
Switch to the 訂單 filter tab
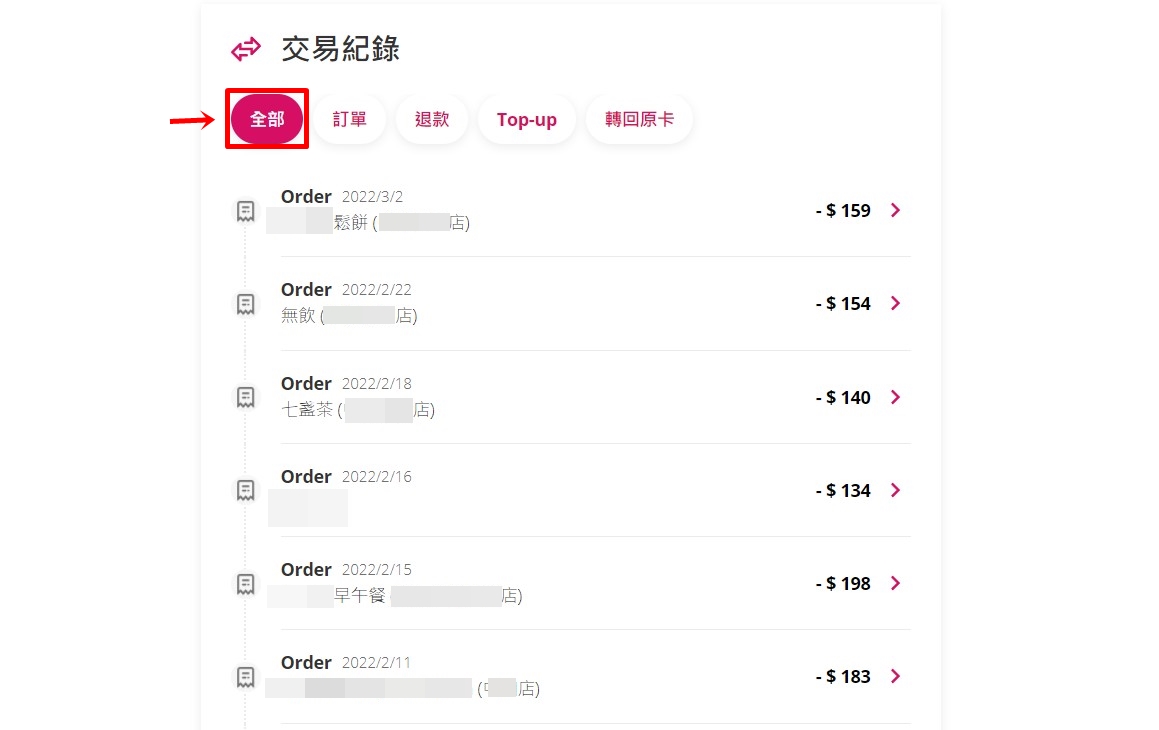tap(350, 119)
